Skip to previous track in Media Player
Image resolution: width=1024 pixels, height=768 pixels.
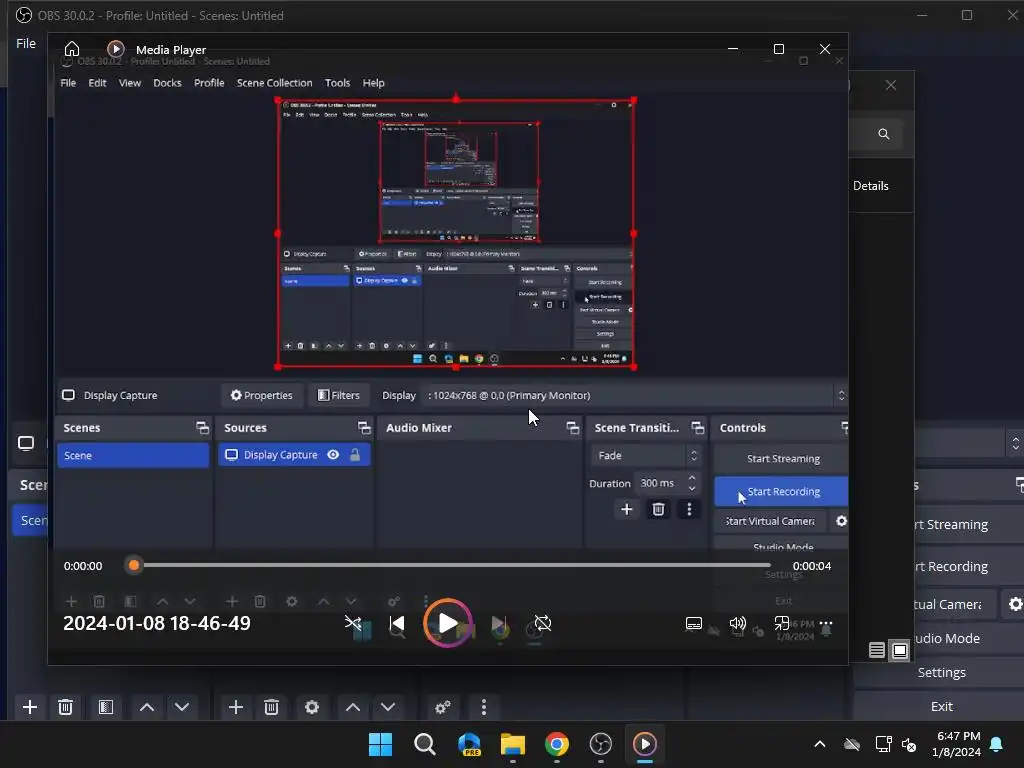[x=396, y=623]
